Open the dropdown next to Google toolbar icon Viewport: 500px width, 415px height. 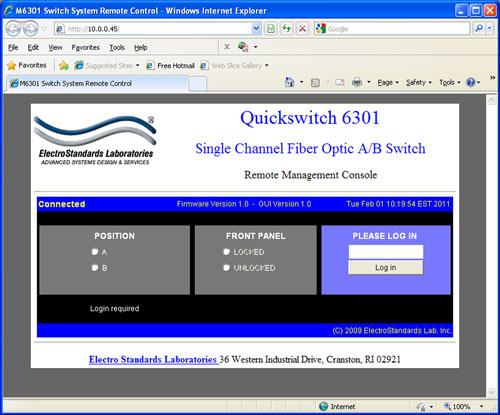(x=256, y=47)
